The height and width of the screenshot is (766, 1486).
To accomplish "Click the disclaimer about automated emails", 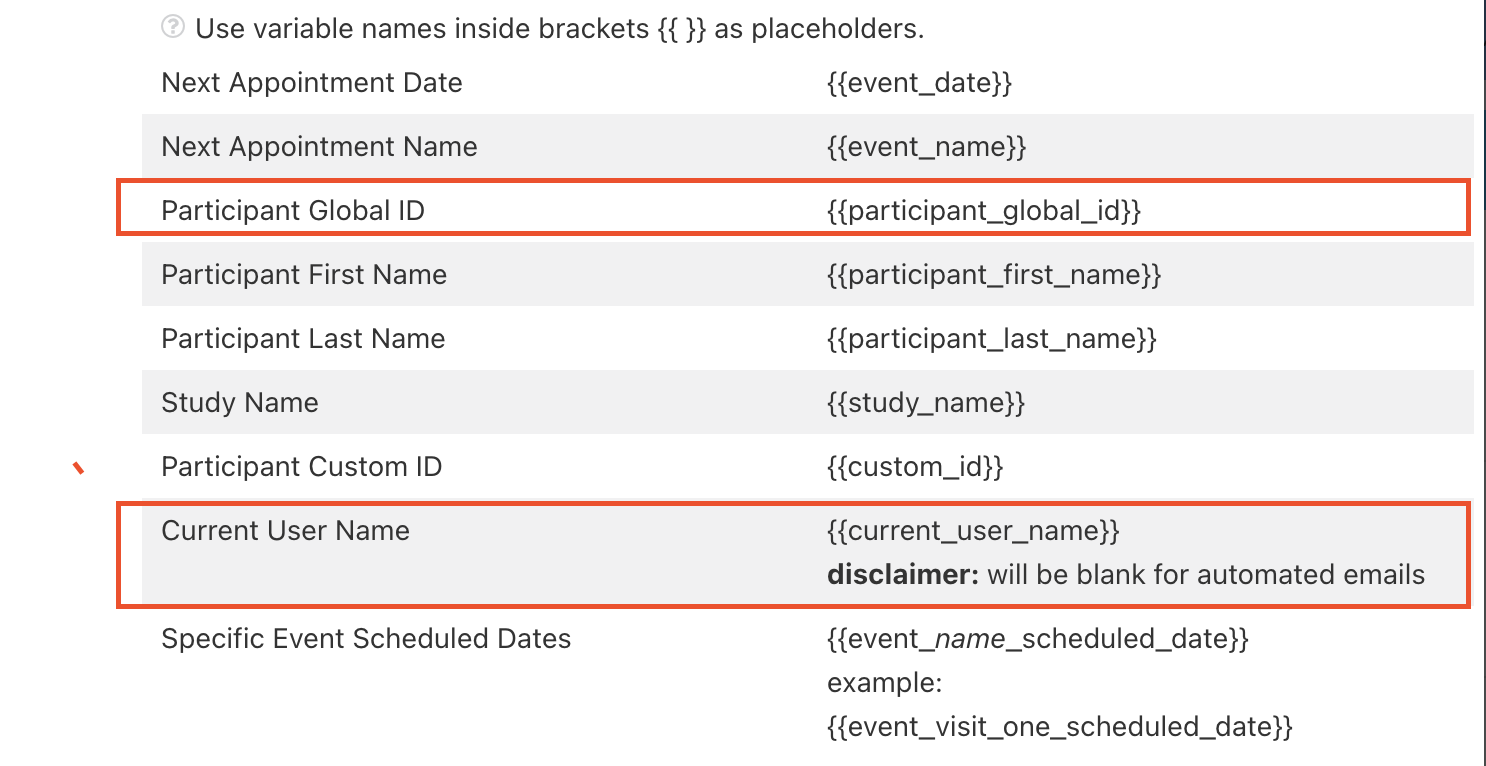I will [x=1125, y=575].
